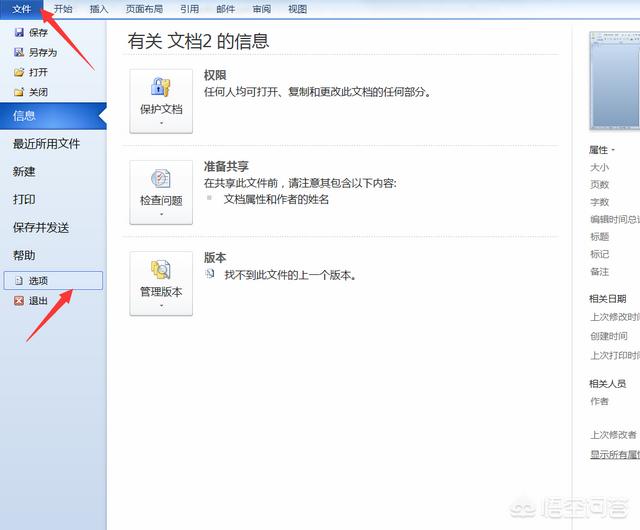Screen dimensions: 640x530
Task: Open 保存并发送 (Save & Send)
Action: [41, 227]
